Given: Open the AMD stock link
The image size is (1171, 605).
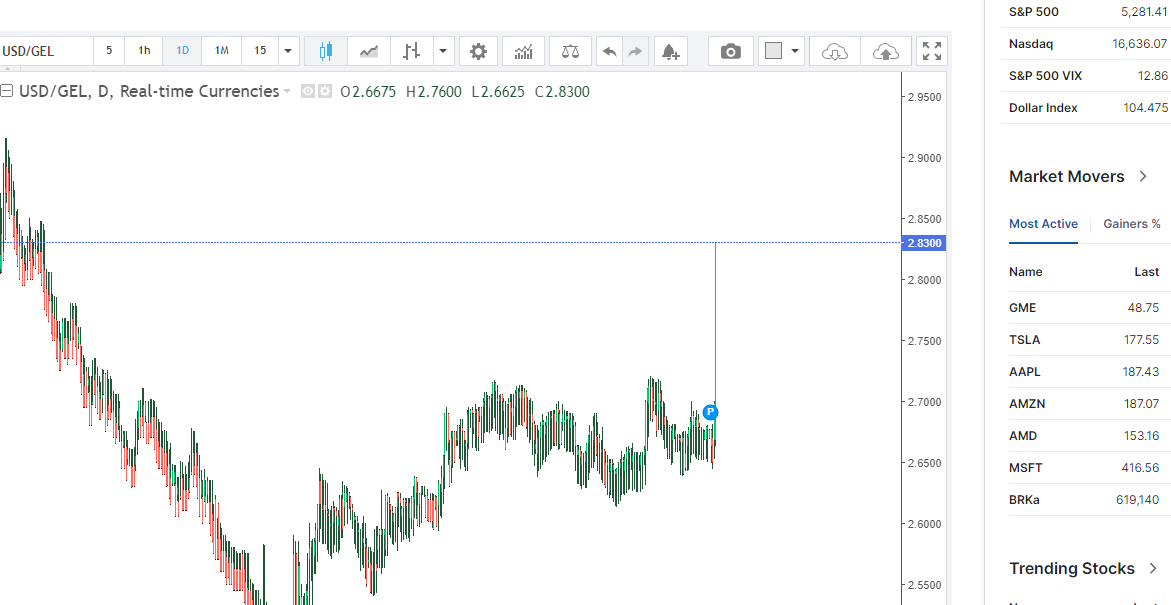Looking at the screenshot, I should point(1023,436).
